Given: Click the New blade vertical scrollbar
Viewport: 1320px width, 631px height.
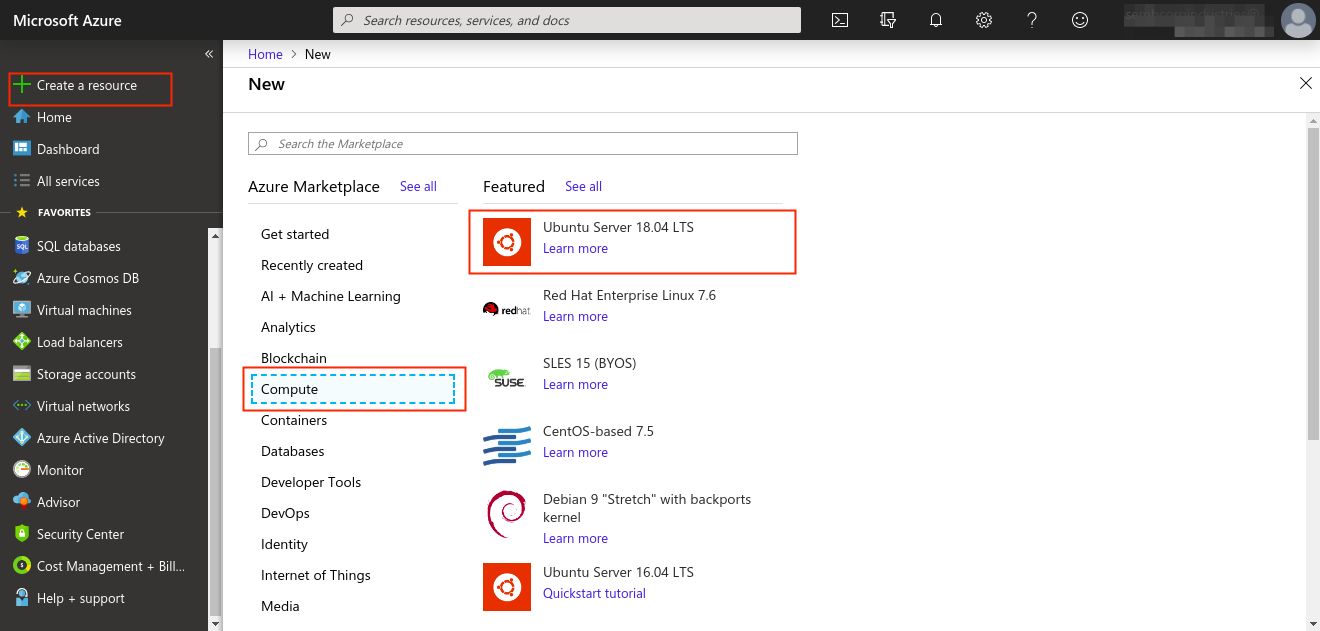Looking at the screenshot, I should pos(1313,284).
